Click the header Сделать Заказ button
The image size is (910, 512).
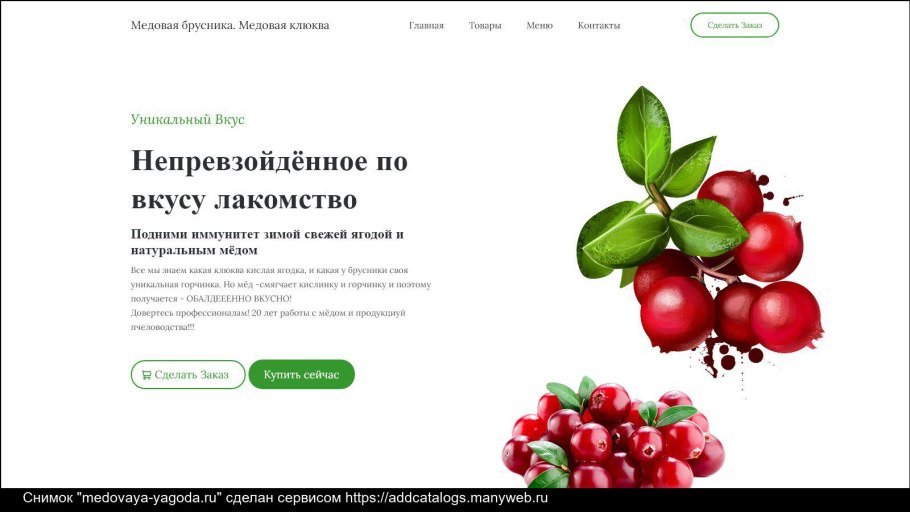pyautogui.click(x=734, y=25)
